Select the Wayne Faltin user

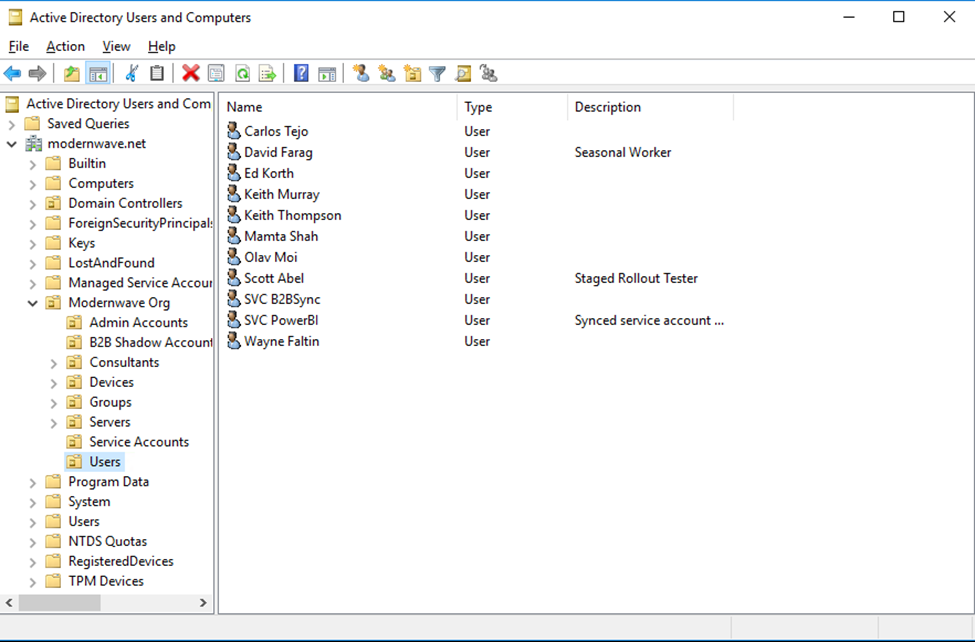(x=282, y=341)
